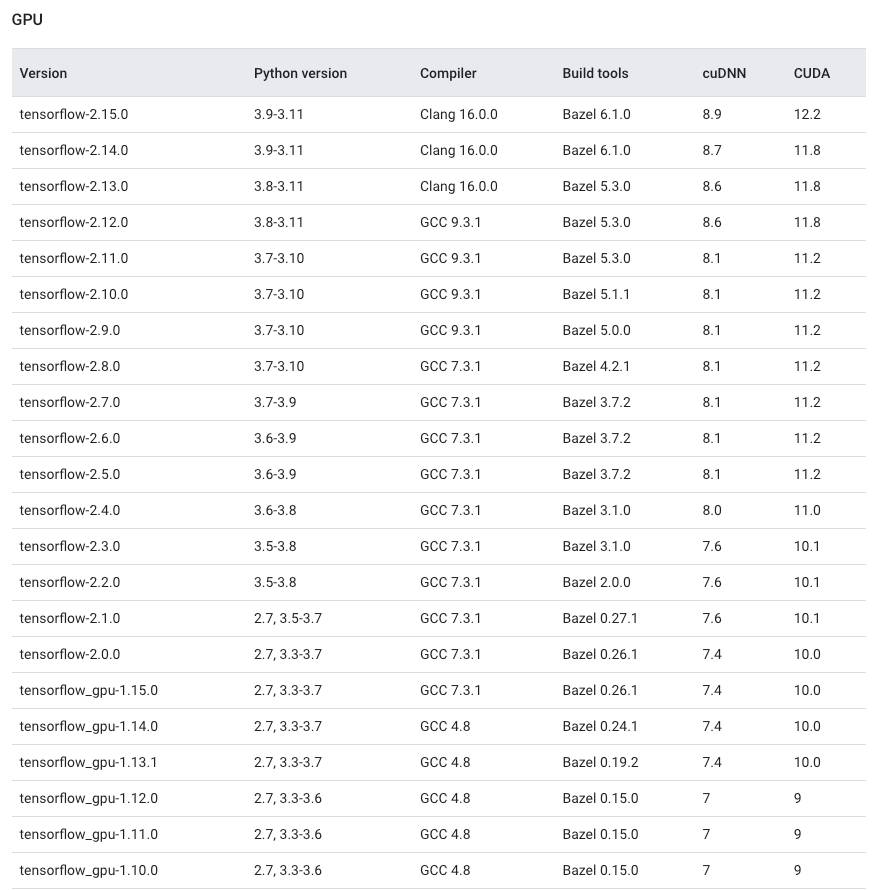Select the tensorflow-2.1.0 version cell
Screen dimensions: 878x890
pos(70,618)
